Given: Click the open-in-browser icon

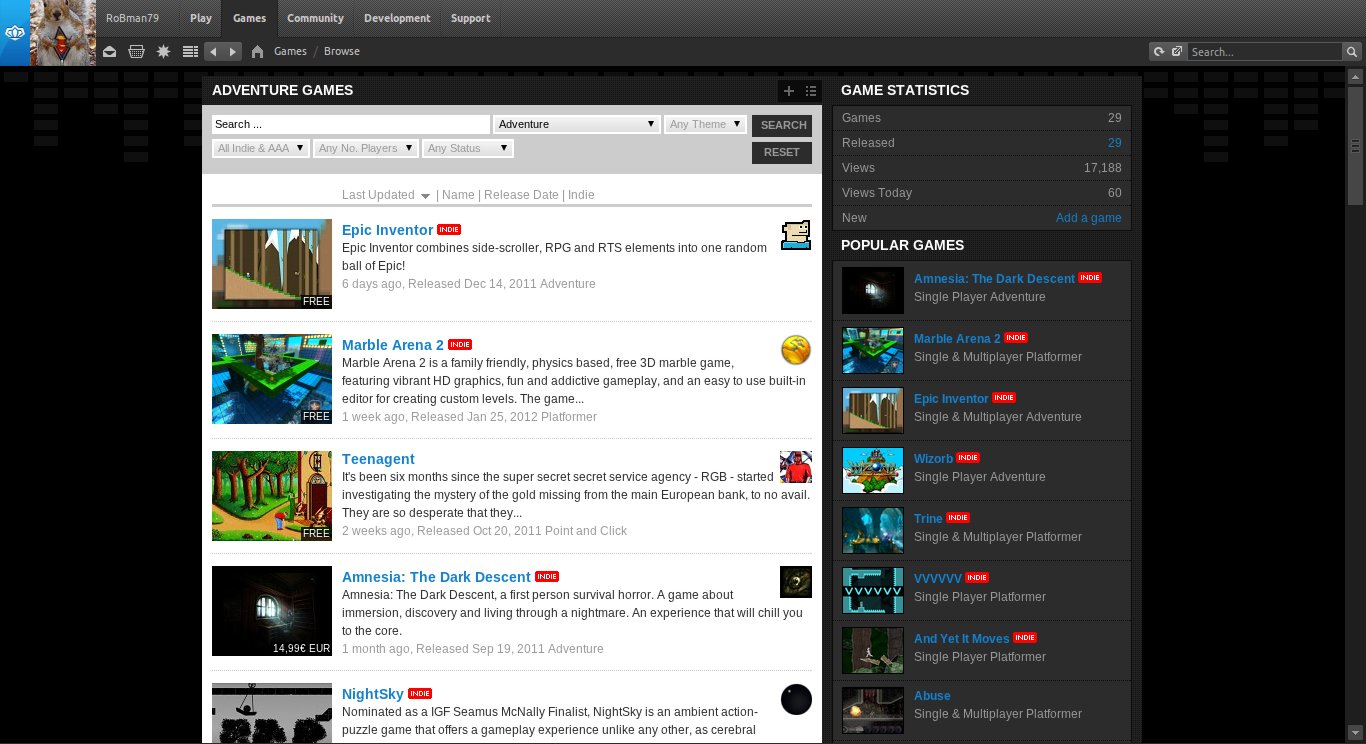Looking at the screenshot, I should click(1177, 52).
